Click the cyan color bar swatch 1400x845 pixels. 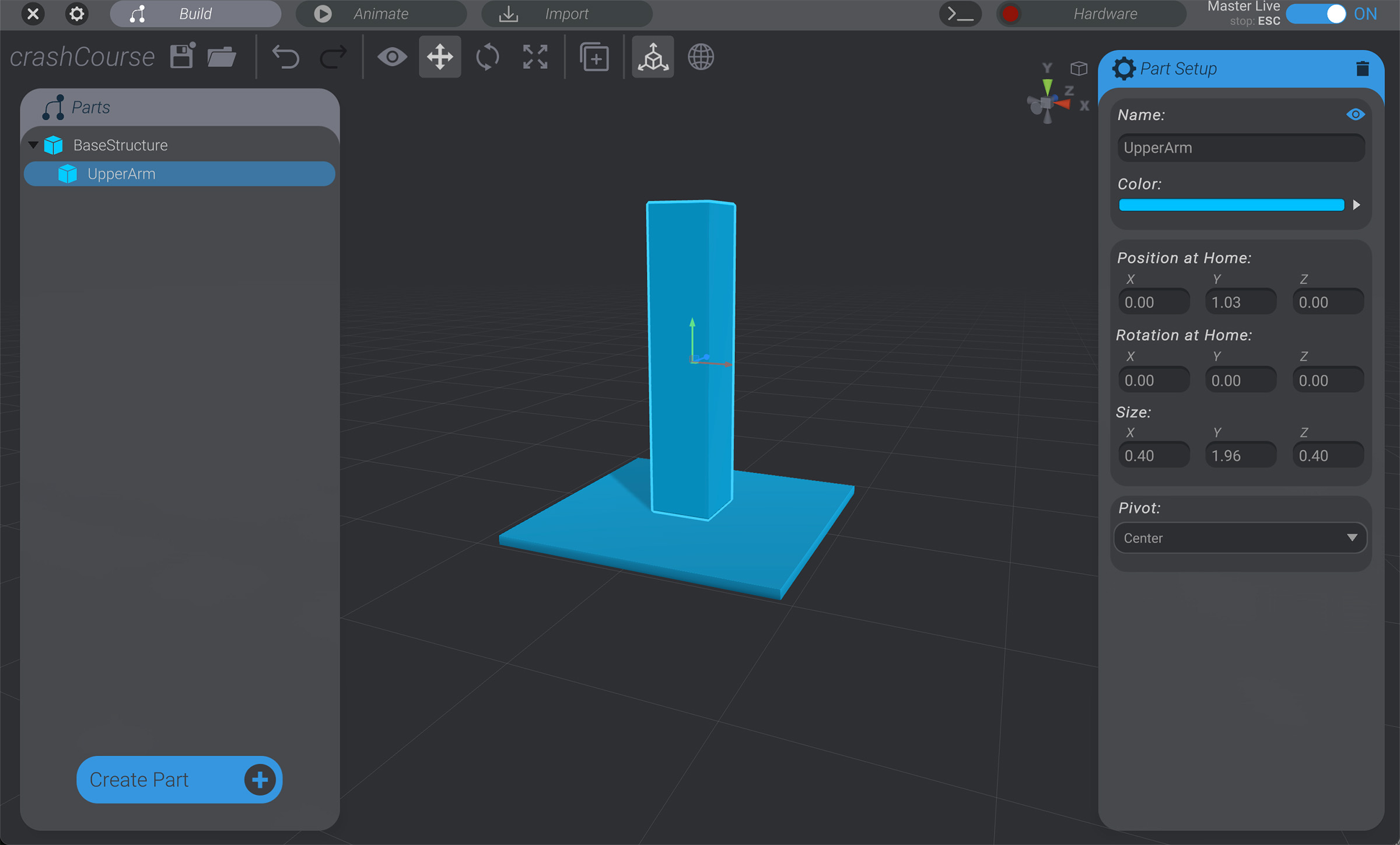click(x=1231, y=205)
